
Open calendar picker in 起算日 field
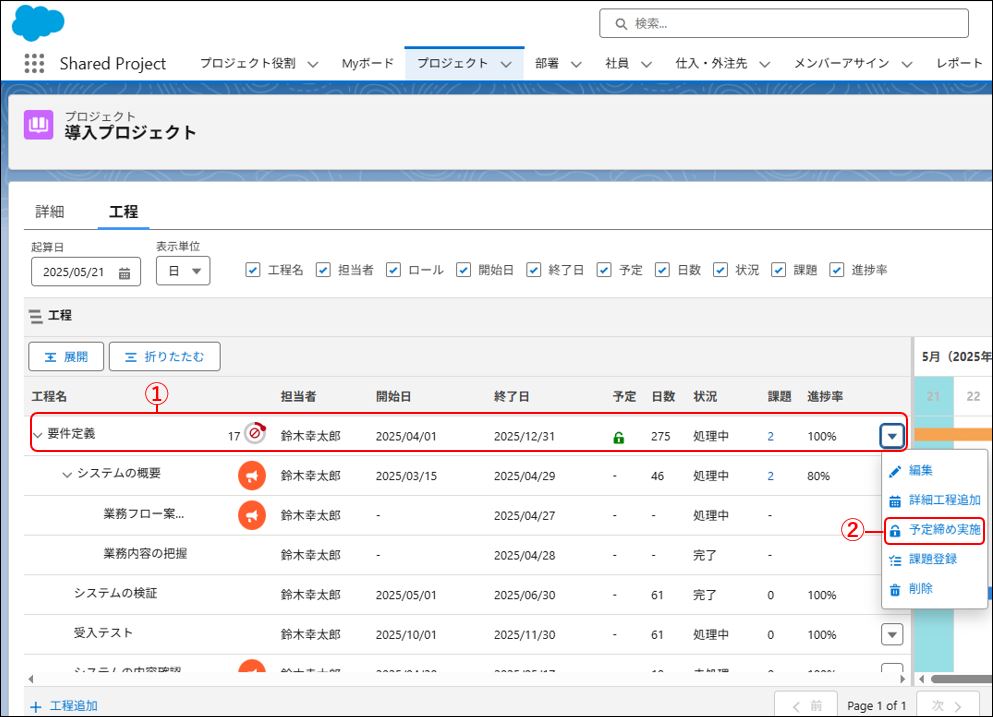click(125, 272)
